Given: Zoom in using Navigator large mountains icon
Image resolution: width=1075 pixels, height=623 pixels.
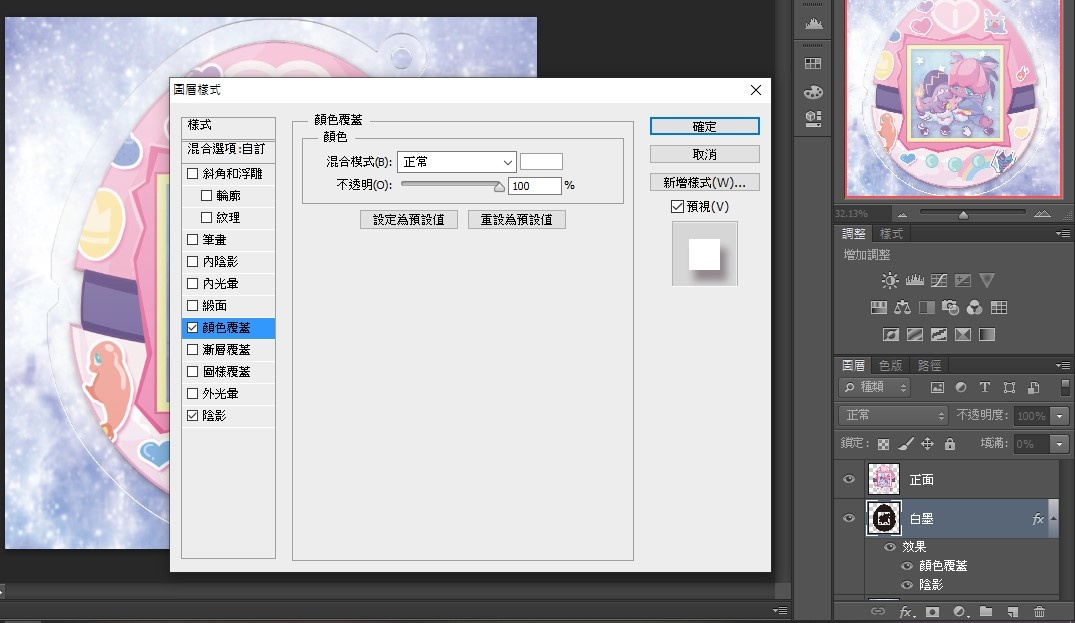Looking at the screenshot, I should point(1042,214).
